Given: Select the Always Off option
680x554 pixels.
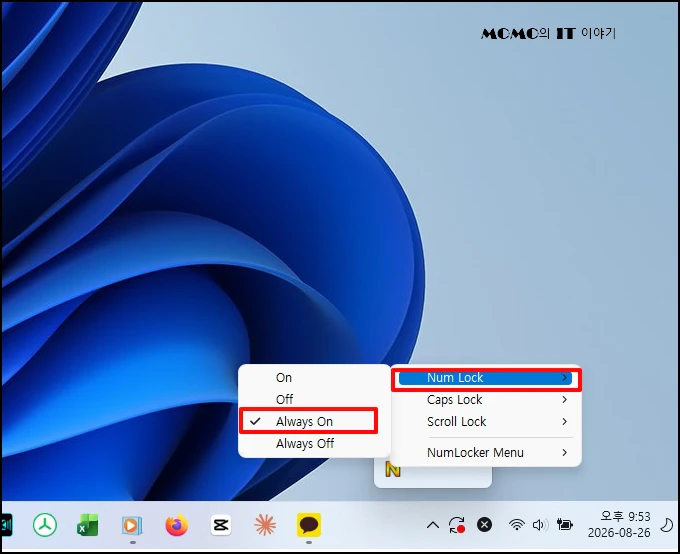Looking at the screenshot, I should click(x=314, y=443).
